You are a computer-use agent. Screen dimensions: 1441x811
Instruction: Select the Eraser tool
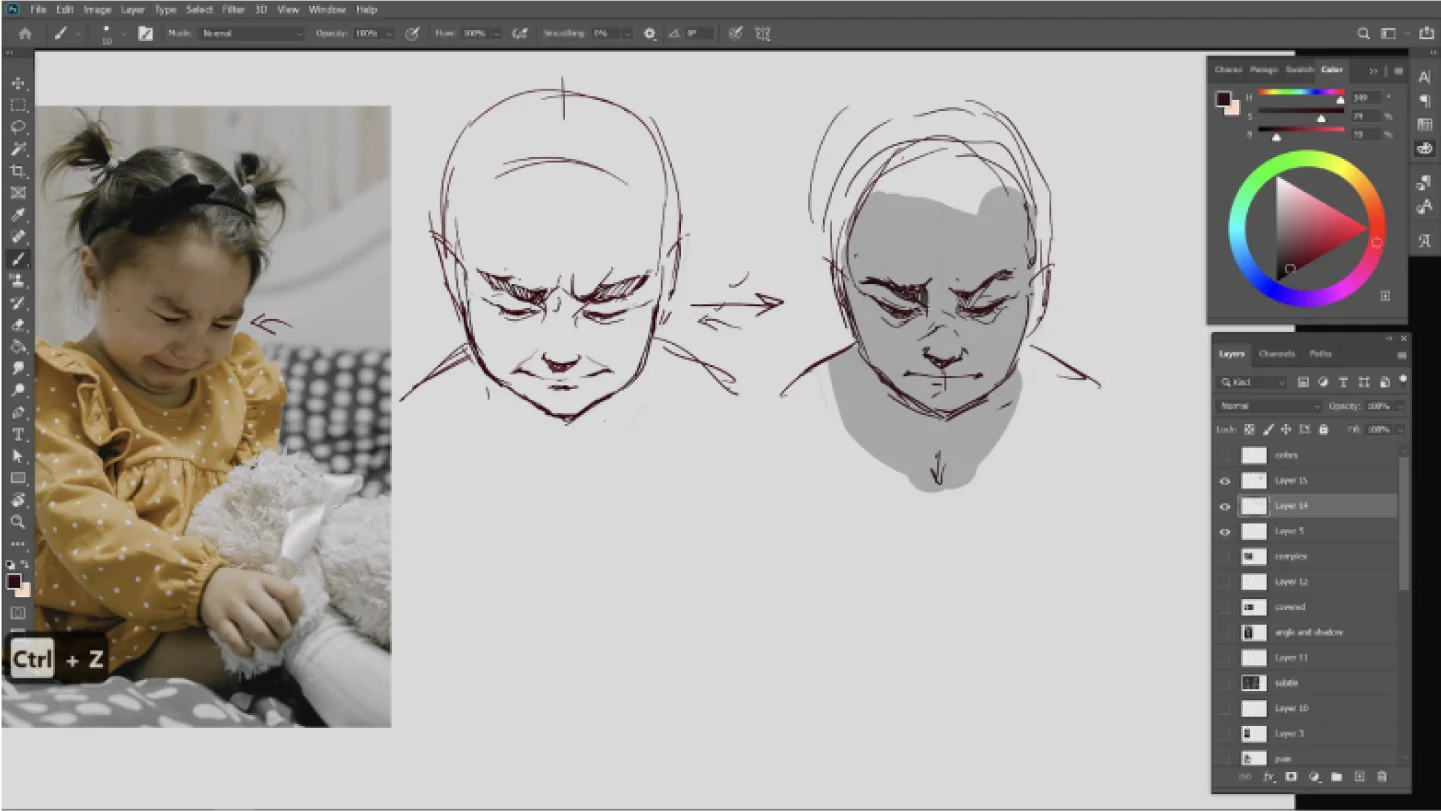[x=18, y=325]
